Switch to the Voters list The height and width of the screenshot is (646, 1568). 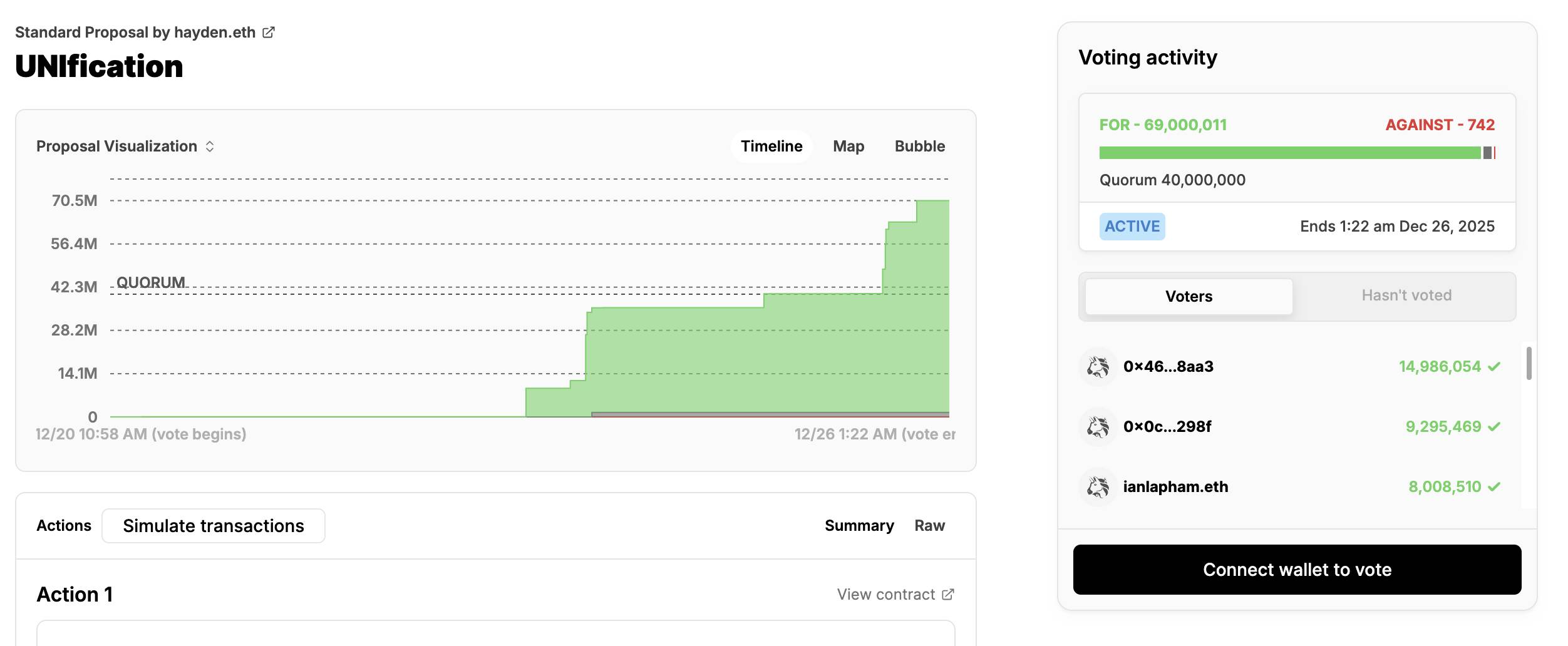click(x=1188, y=296)
